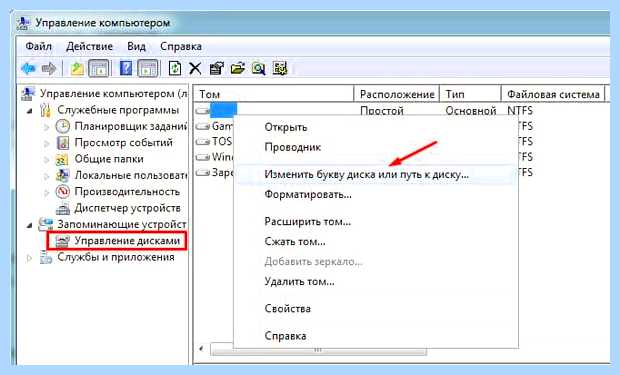The image size is (620, 375).
Task: Choose Открыть in the context menu
Action: (x=286, y=127)
